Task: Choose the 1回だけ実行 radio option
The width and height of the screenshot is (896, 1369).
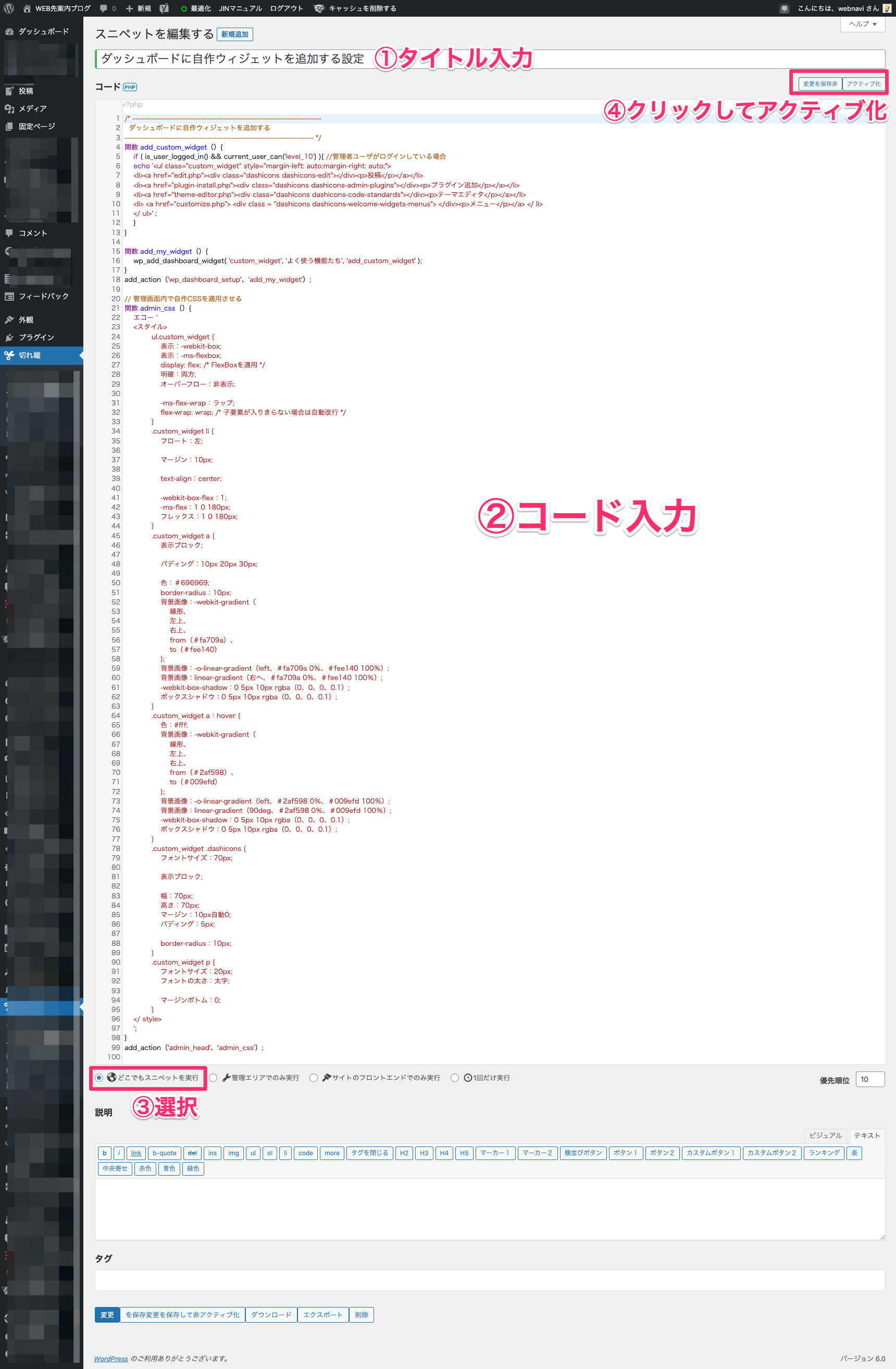Action: 454,1077
